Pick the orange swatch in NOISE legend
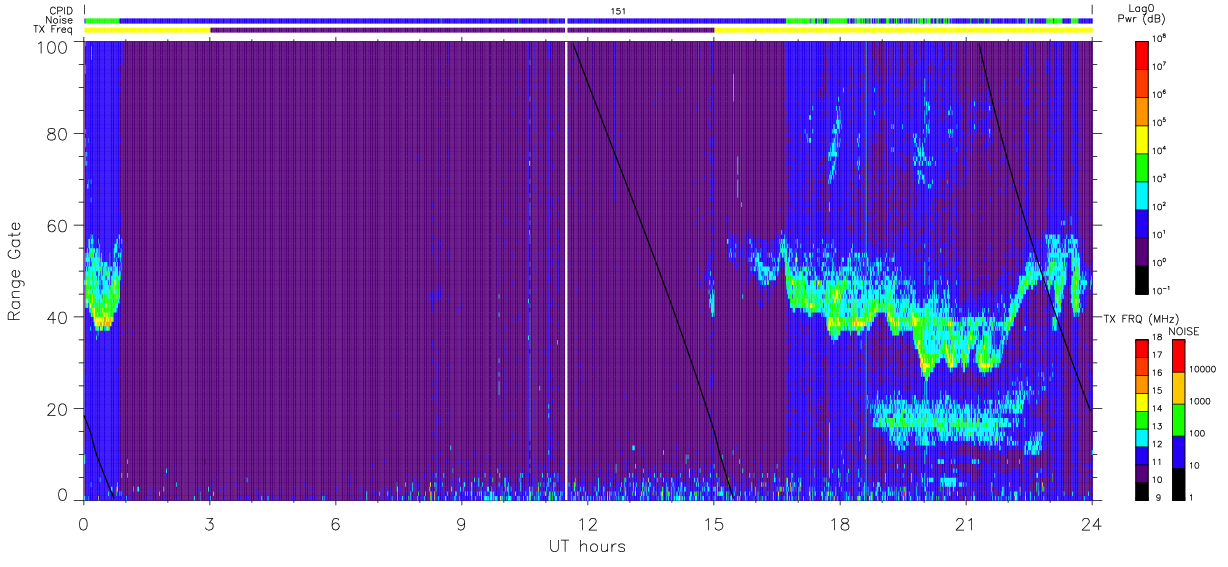This screenshot has height=567, width=1228. (1178, 388)
